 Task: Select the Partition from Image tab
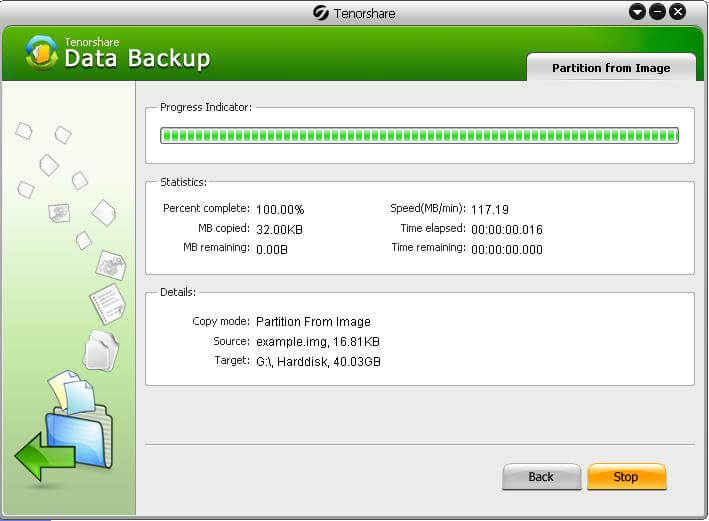pos(610,68)
